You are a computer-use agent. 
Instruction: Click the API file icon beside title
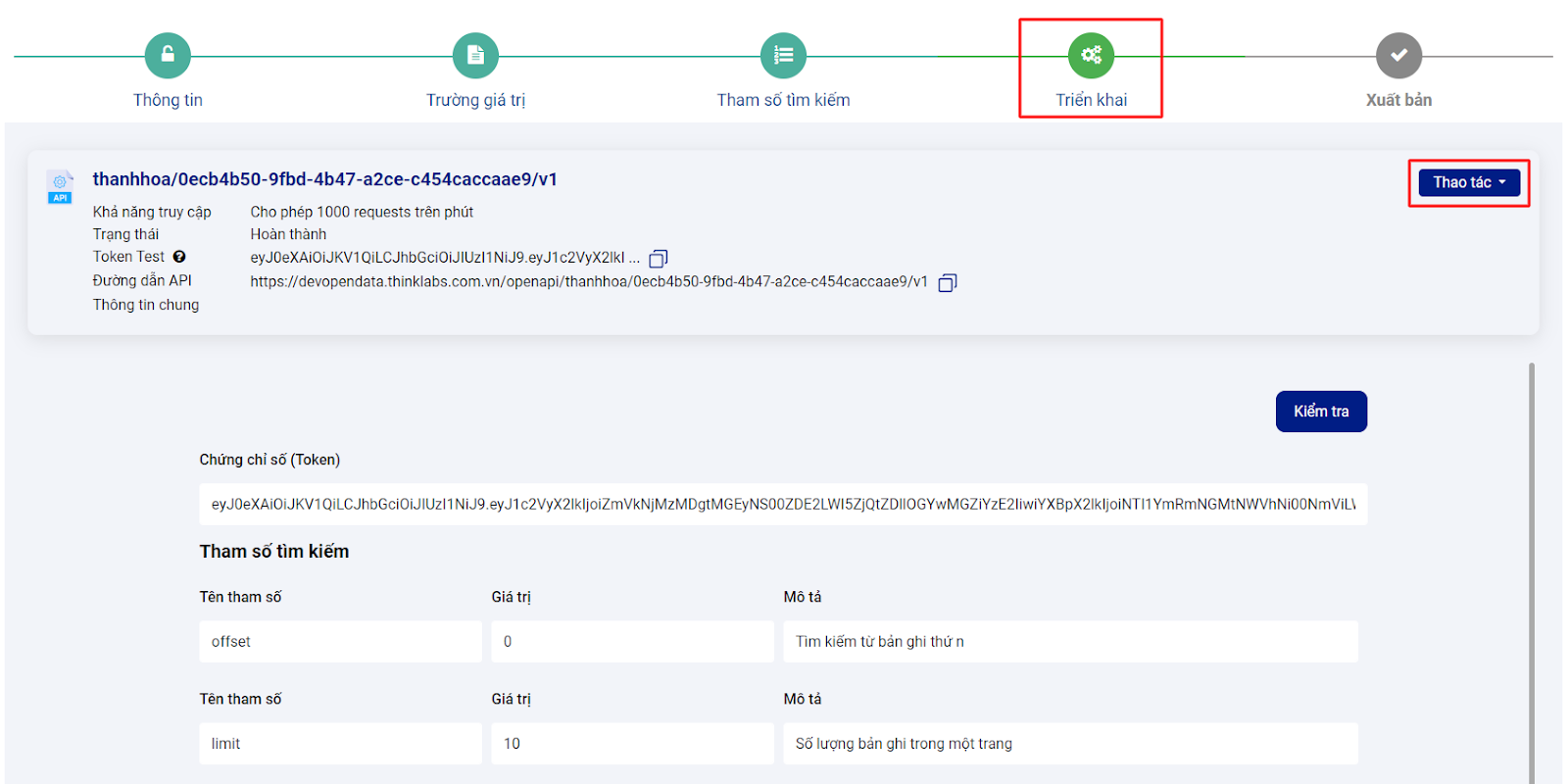[x=60, y=186]
